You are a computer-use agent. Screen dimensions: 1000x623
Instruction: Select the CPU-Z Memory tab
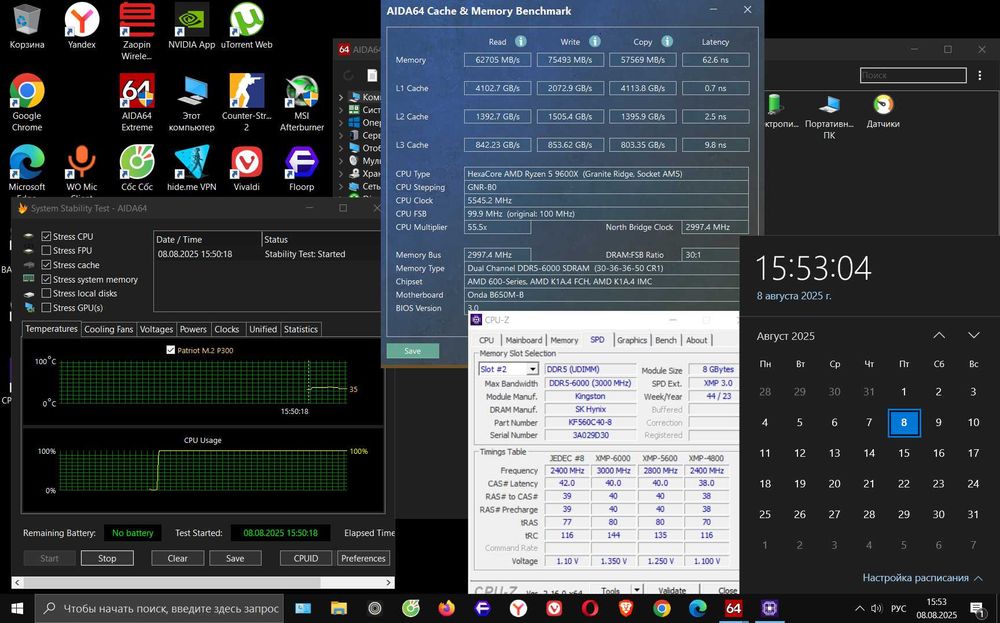[x=564, y=340]
